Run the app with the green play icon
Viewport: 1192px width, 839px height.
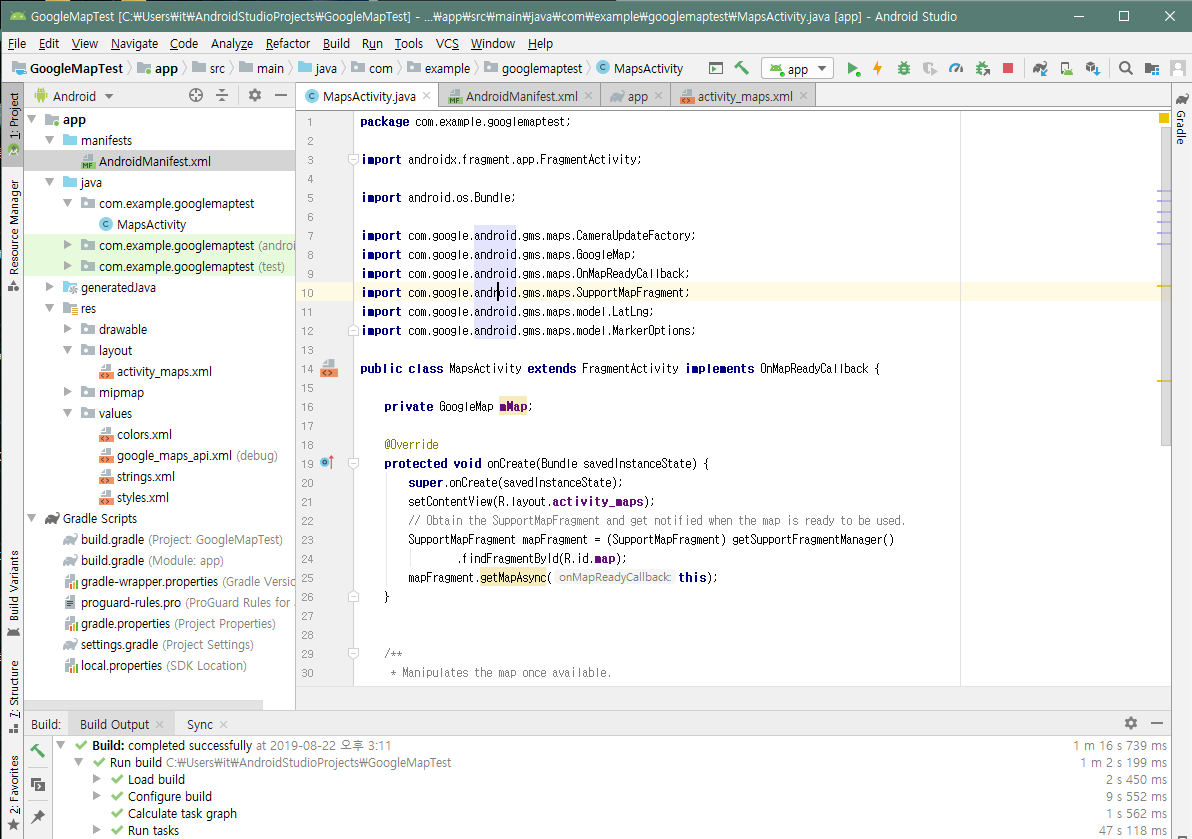click(853, 69)
